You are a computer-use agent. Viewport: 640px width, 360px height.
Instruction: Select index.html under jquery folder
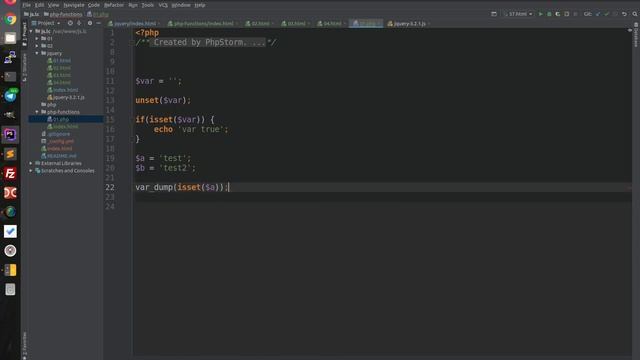pyautogui.click(x=62, y=90)
